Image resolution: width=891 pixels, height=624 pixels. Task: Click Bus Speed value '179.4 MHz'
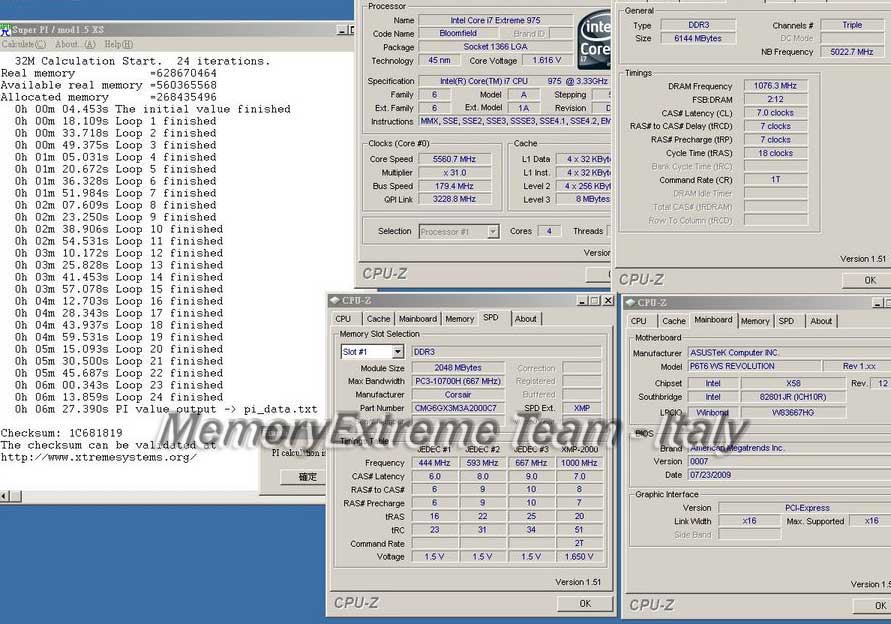point(455,186)
